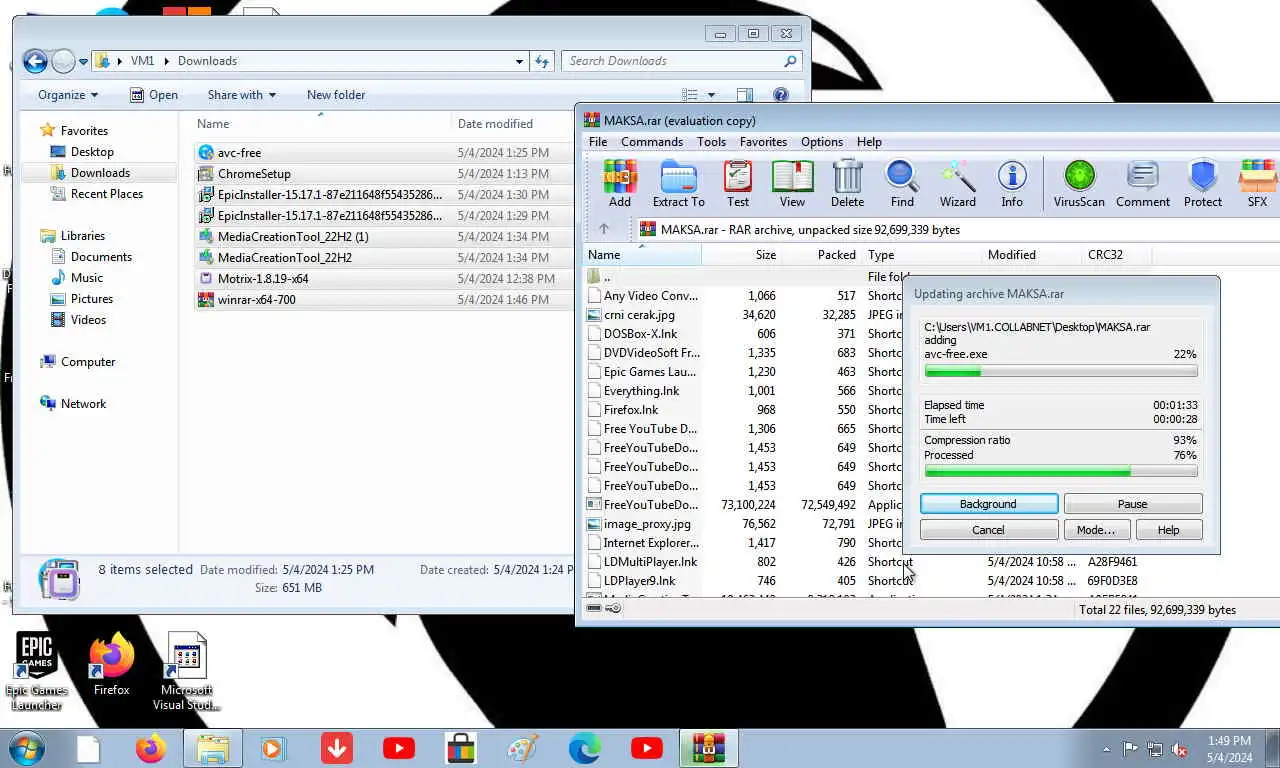Click the Explorer help question mark icon
This screenshot has width=1280, height=768.
(x=781, y=95)
